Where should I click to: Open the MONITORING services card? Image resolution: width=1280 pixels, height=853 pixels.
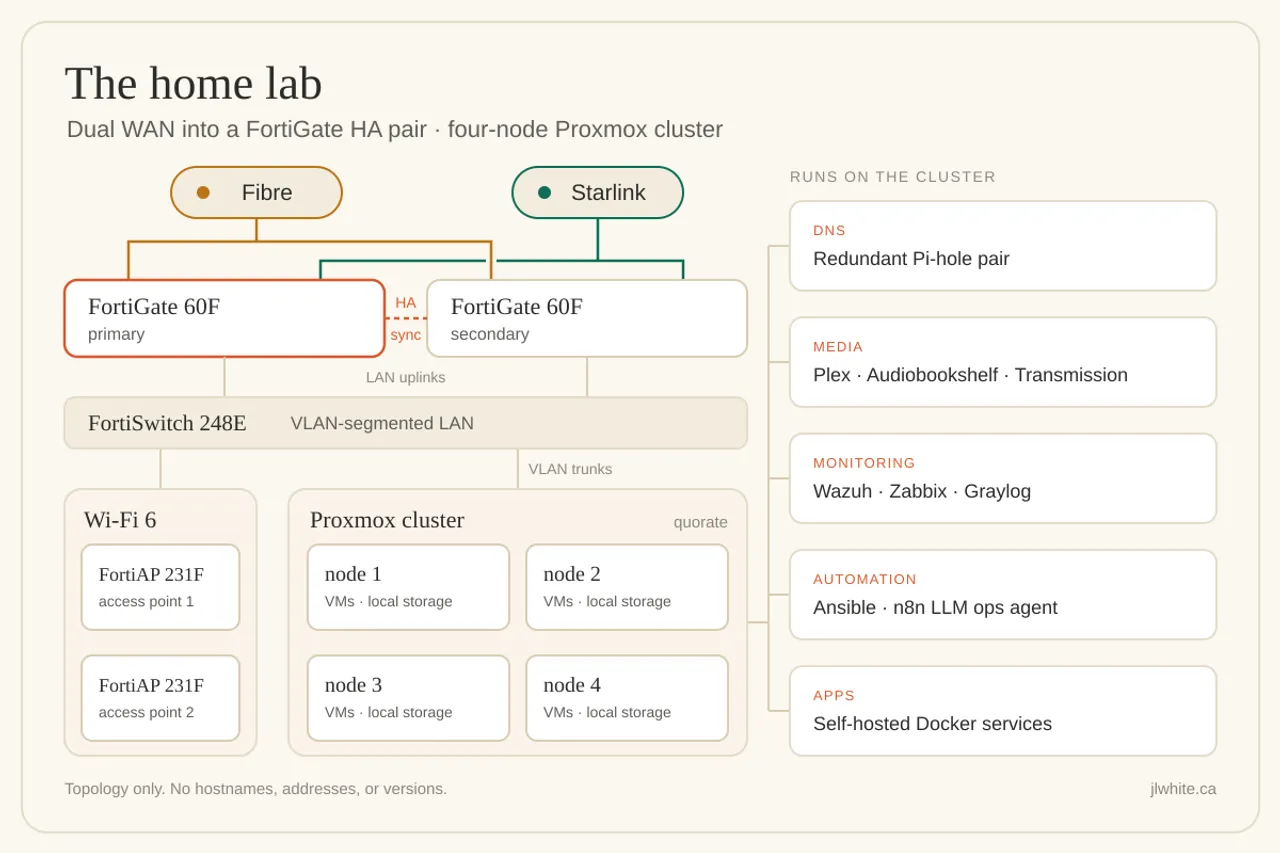coord(1003,478)
